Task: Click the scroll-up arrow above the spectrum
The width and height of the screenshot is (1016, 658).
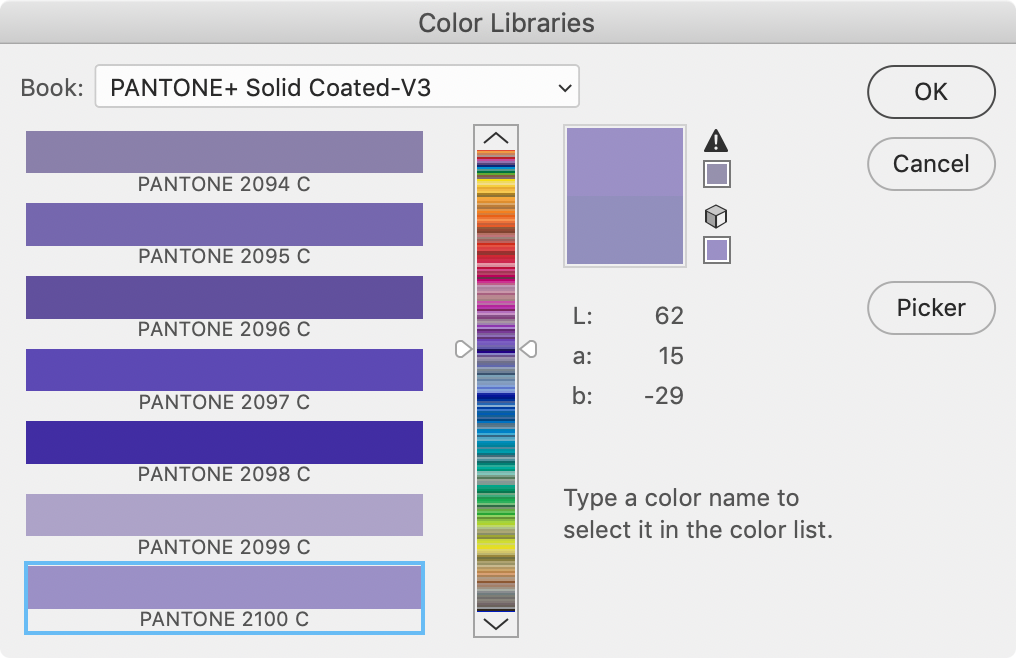Action: (x=495, y=137)
